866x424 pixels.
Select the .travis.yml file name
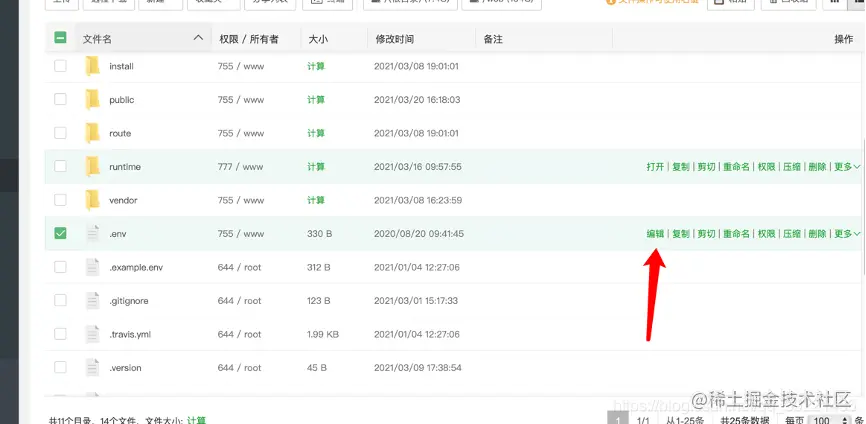click(130, 335)
